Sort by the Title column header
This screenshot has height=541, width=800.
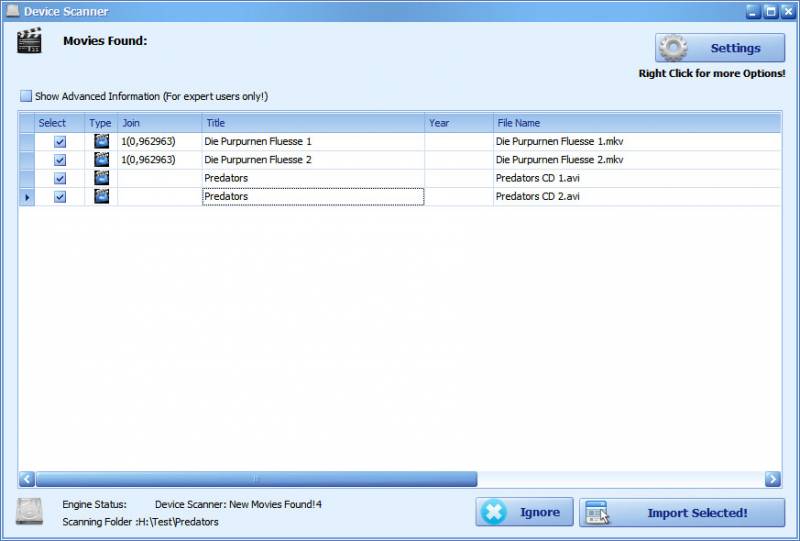click(313, 123)
